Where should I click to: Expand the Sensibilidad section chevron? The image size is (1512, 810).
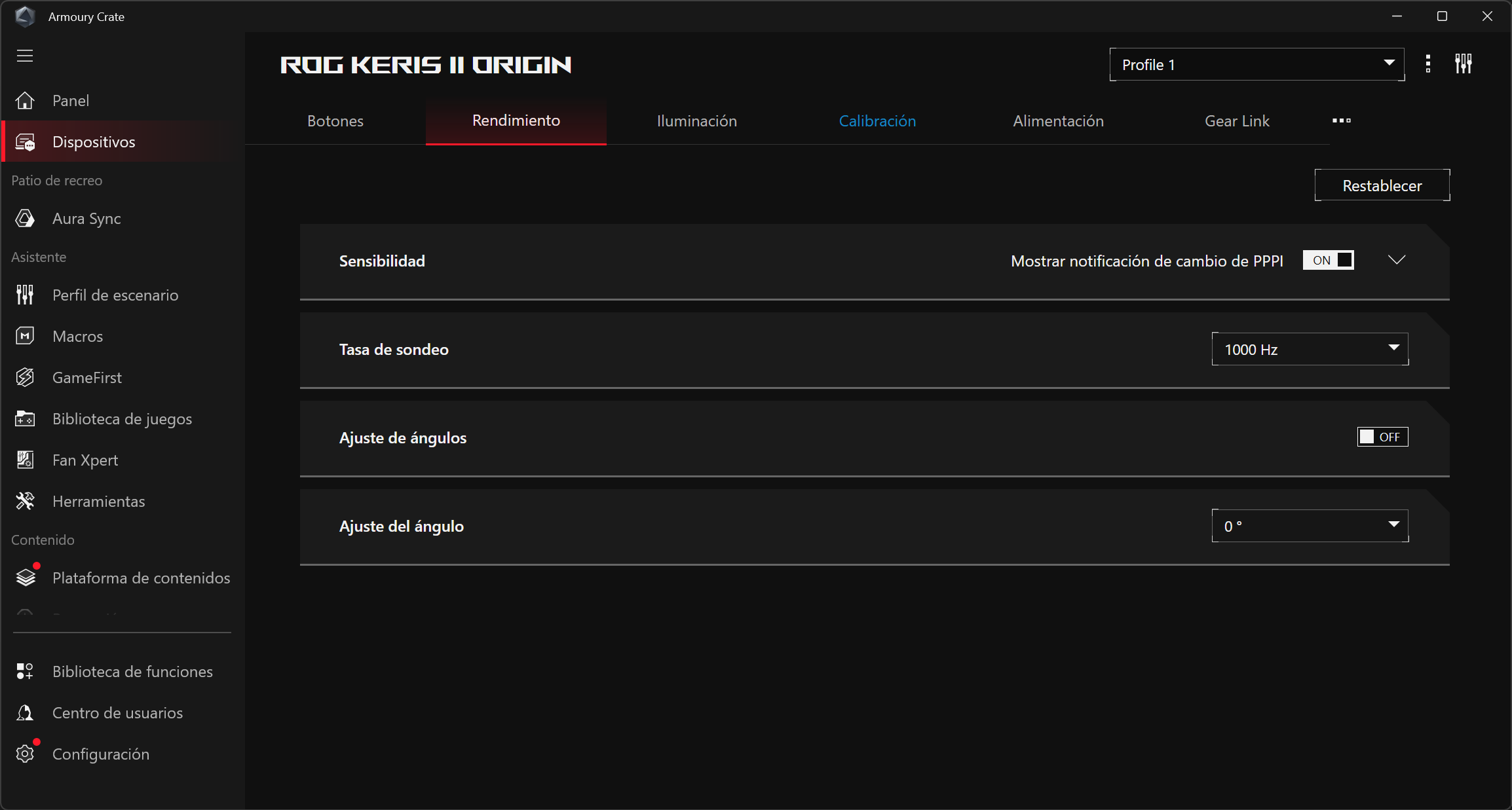click(x=1397, y=260)
